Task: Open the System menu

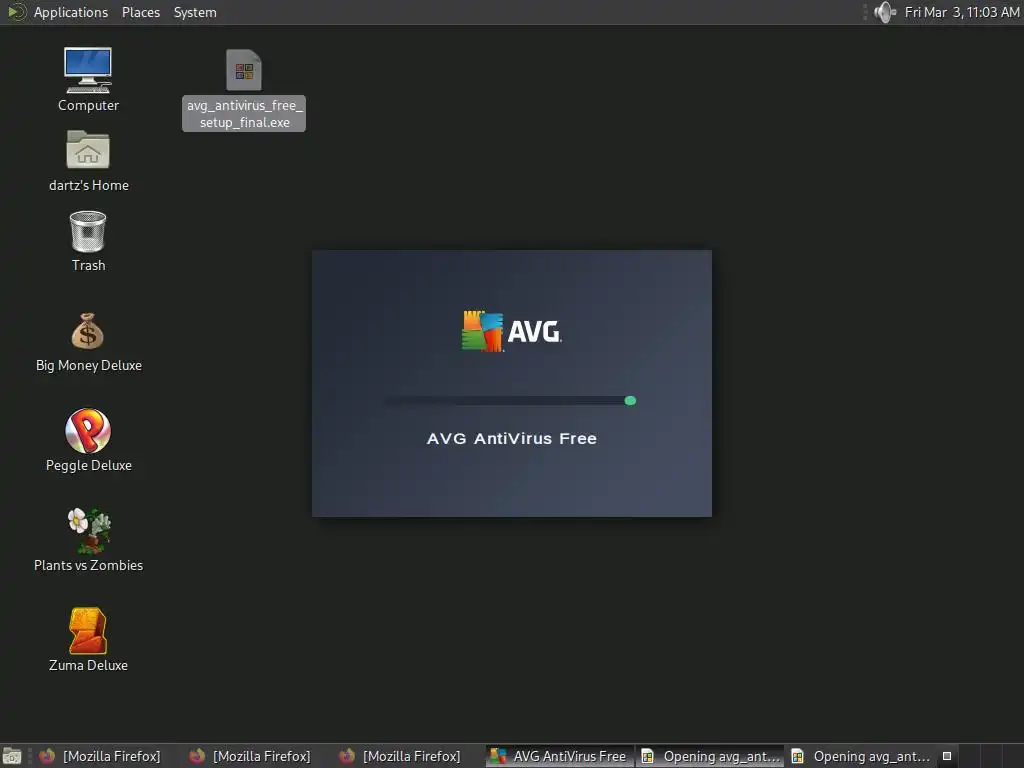Action: pyautogui.click(x=195, y=12)
